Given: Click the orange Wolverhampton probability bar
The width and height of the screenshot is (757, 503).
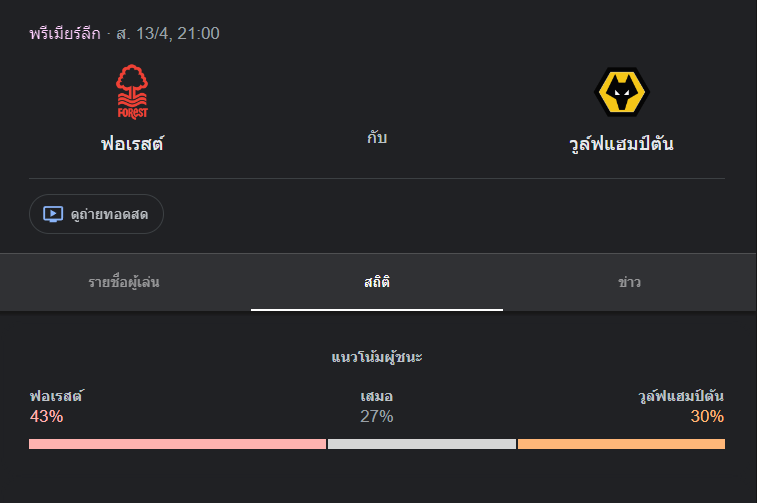Looking at the screenshot, I should [x=621, y=444].
